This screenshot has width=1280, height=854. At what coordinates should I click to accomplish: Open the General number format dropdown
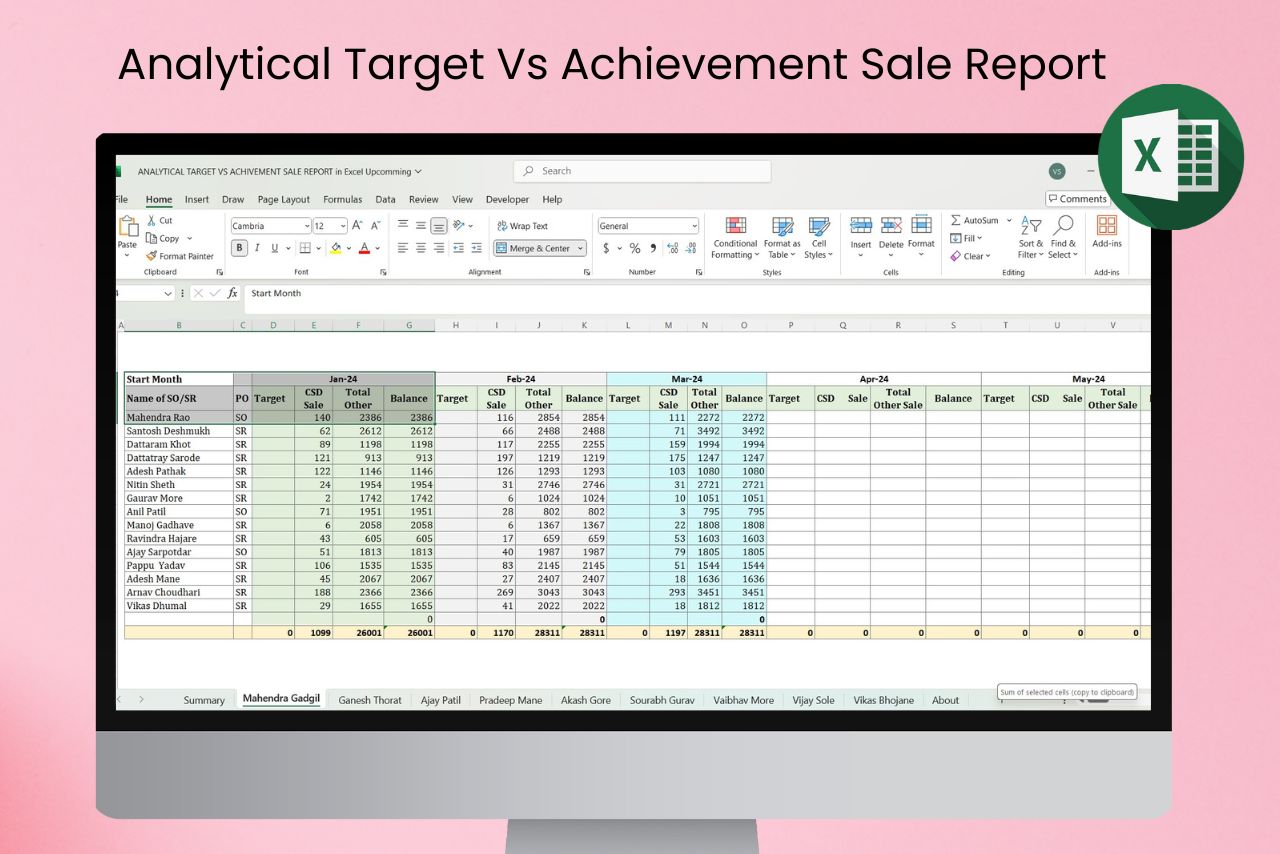coord(694,226)
